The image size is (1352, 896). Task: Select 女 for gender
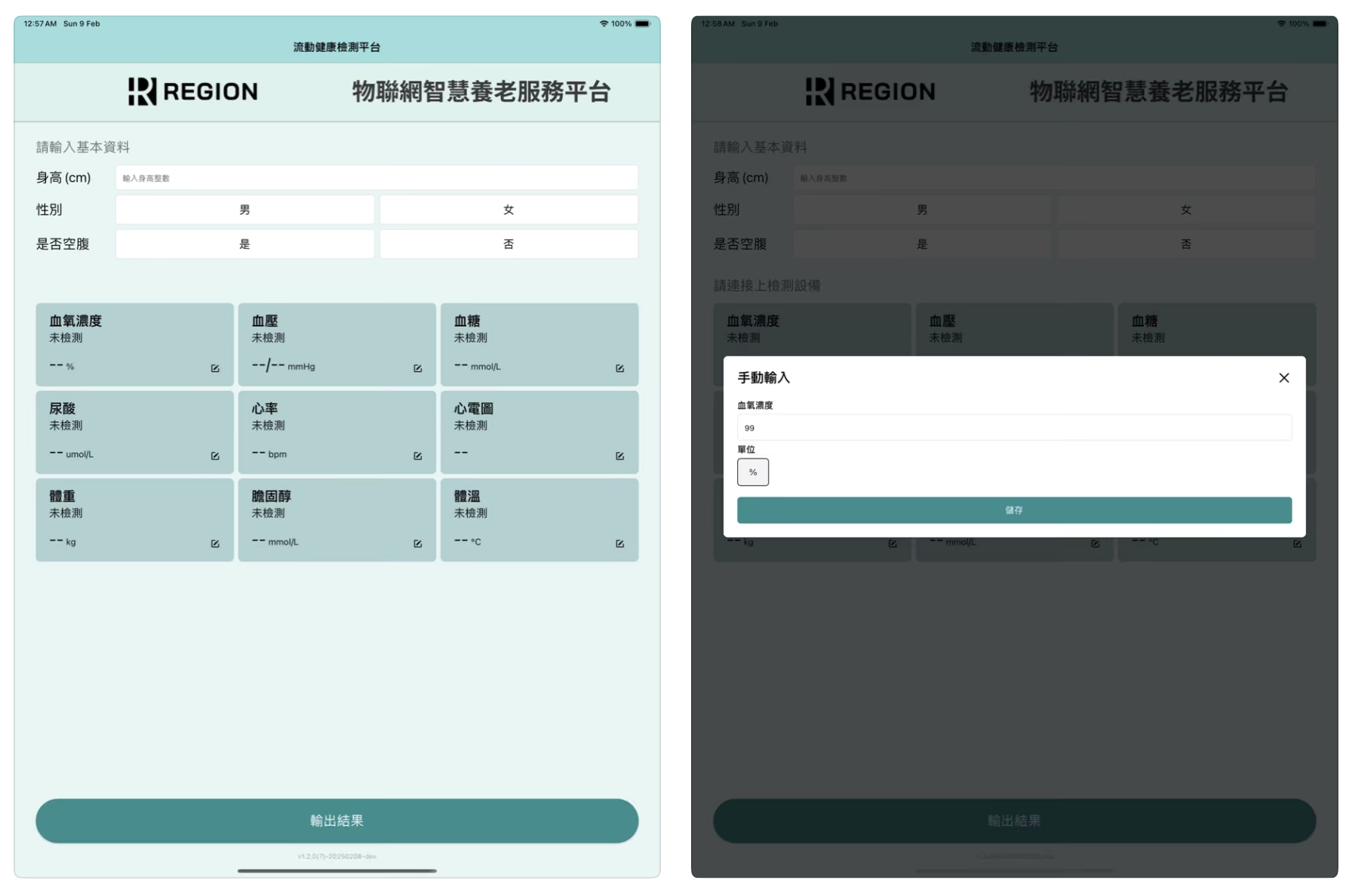(509, 210)
